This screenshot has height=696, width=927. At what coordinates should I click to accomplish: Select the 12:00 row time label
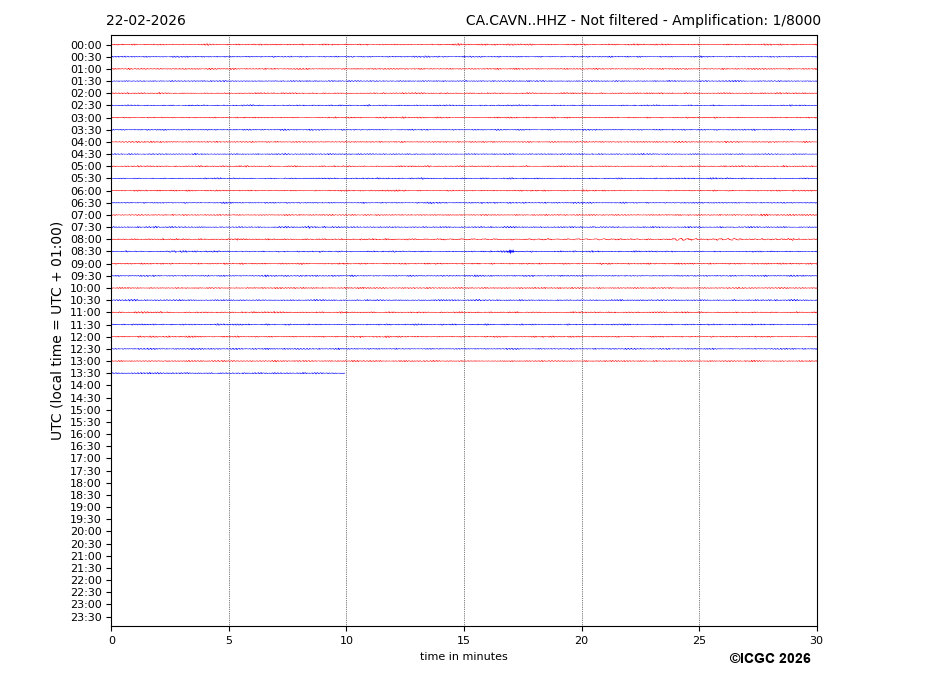tap(86, 337)
